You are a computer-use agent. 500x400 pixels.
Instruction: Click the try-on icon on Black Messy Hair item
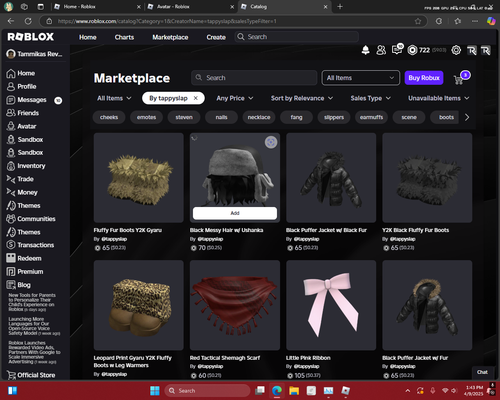pyautogui.click(x=271, y=142)
